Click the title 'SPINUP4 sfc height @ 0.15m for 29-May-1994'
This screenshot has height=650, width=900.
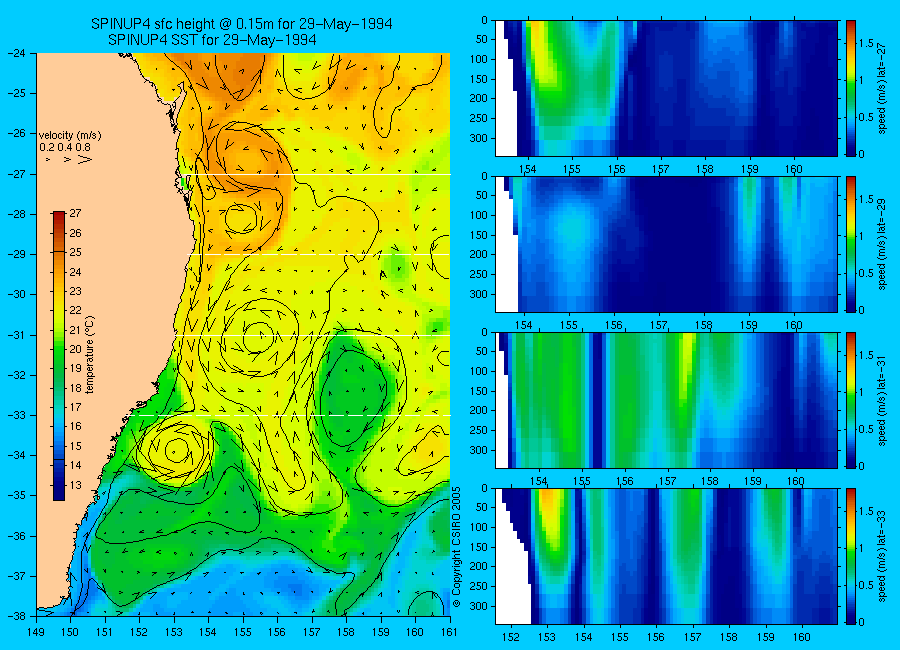tap(242, 24)
